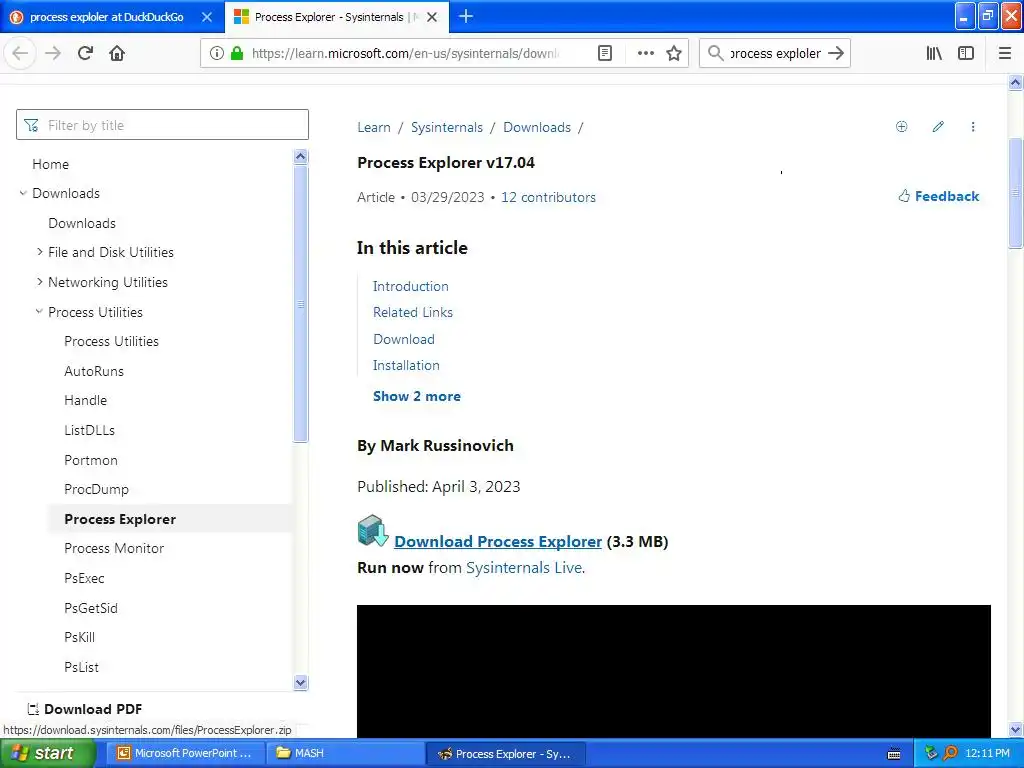Screen dimensions: 1024x768
Task: Expand File and Disk Utilities
Action: click(39, 252)
